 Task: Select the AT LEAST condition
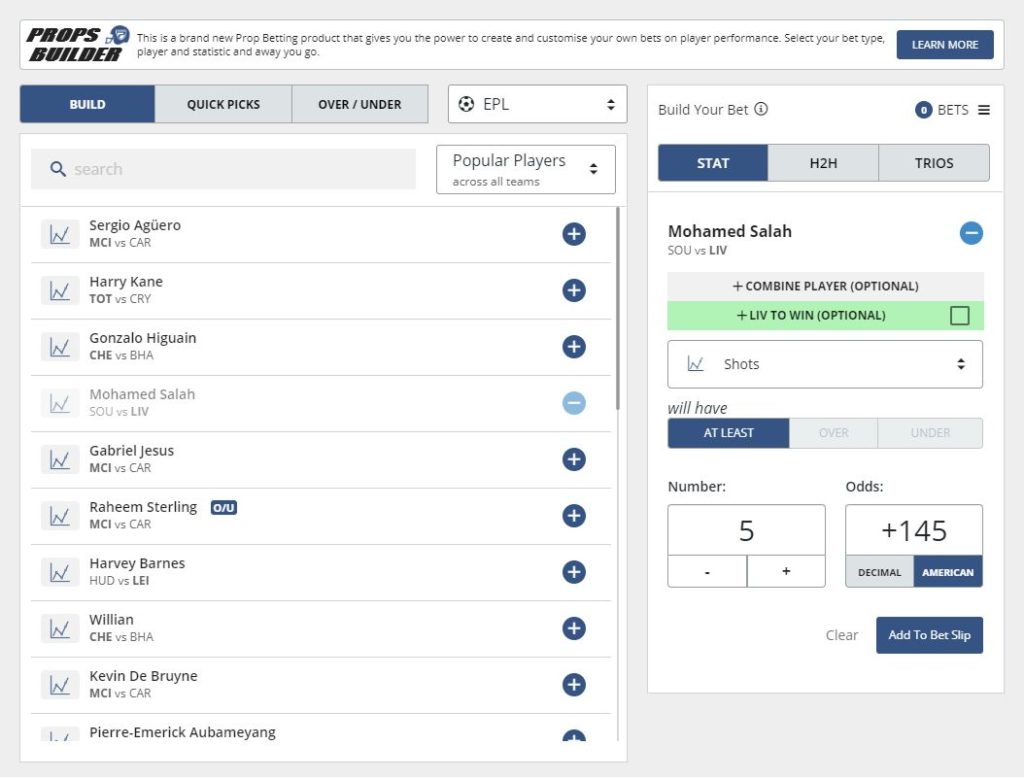pos(728,433)
